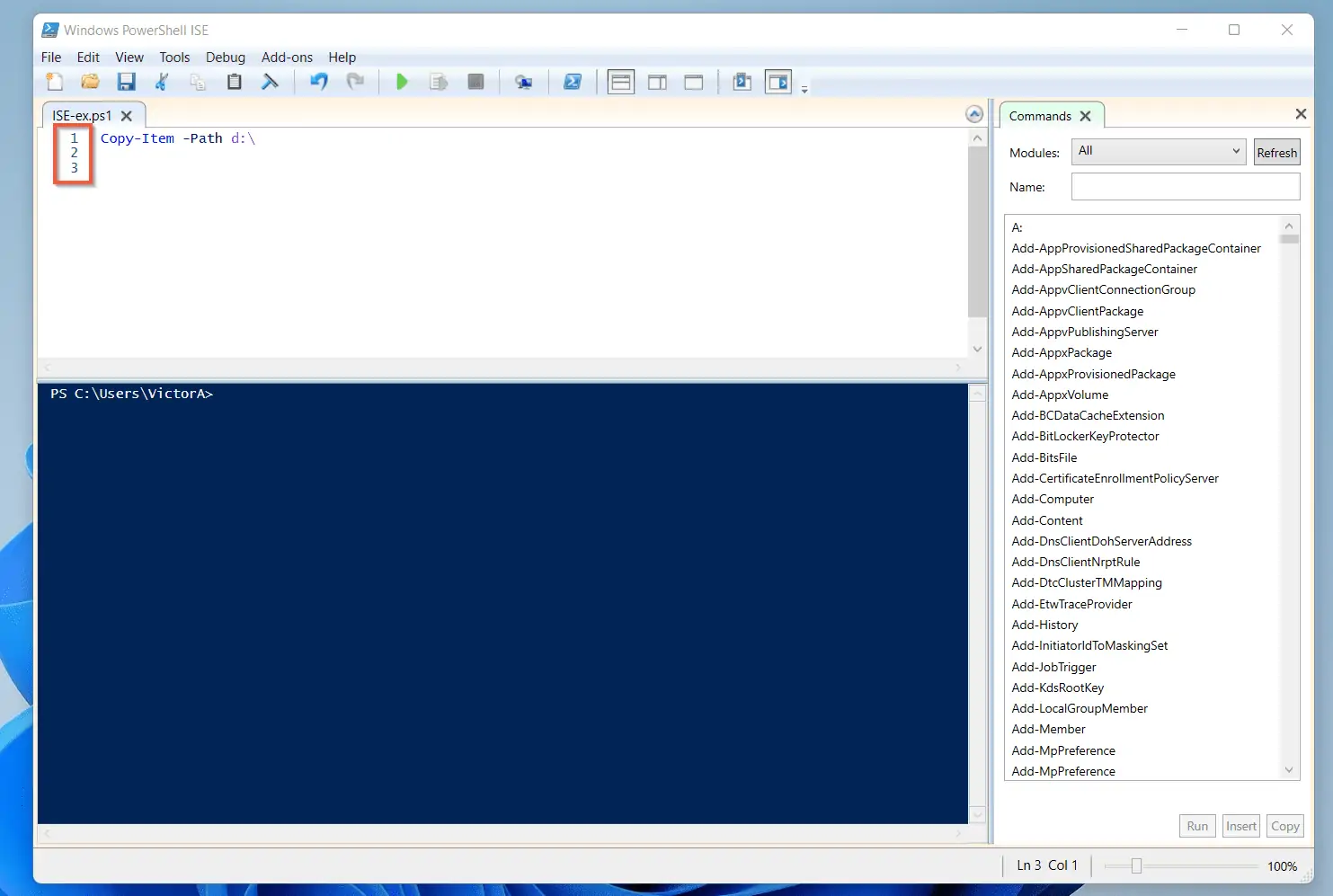The image size is (1333, 896).
Task: Maximize the script pane layout
Action: 693,82
